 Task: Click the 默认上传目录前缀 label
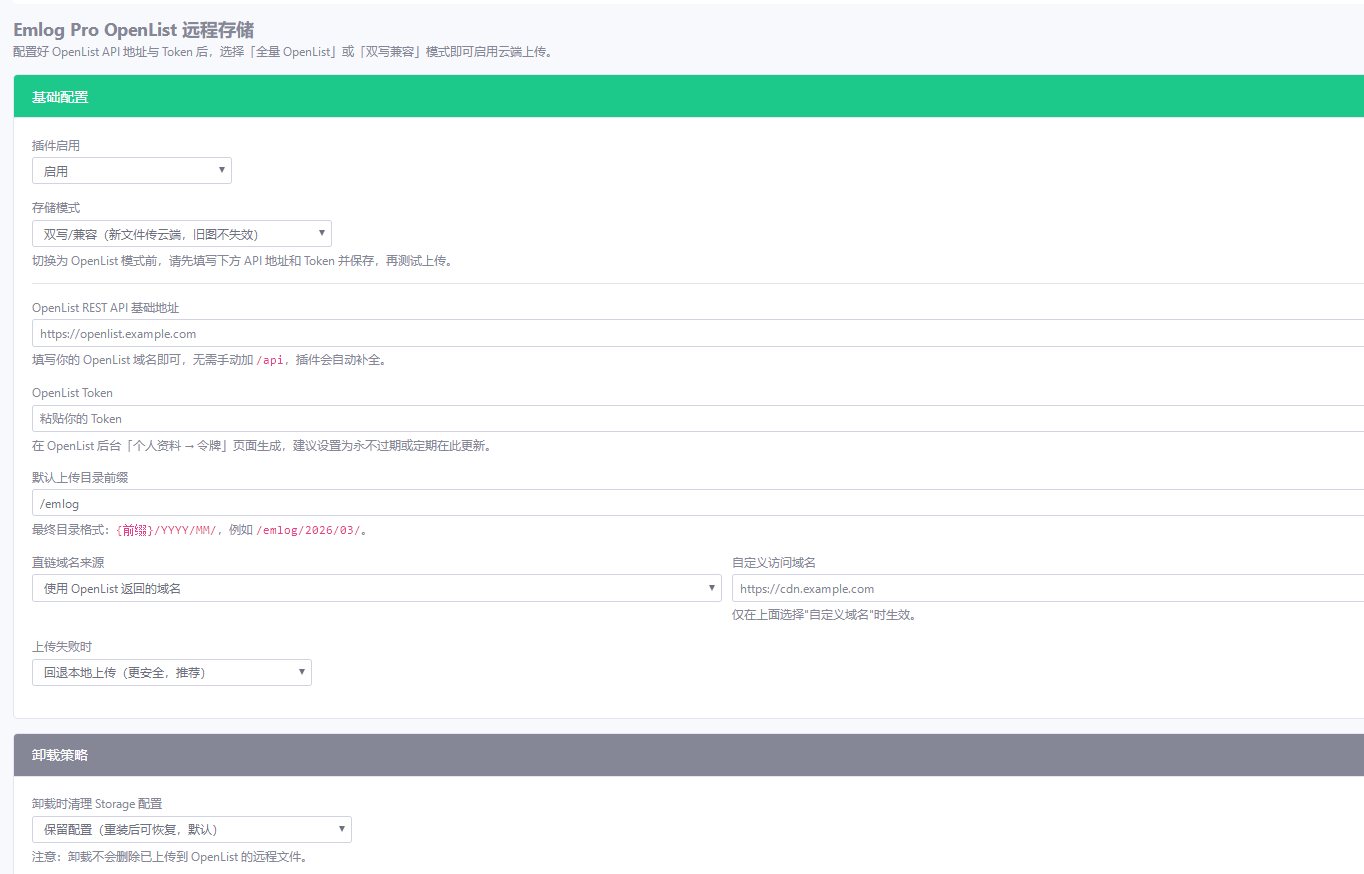[80, 478]
